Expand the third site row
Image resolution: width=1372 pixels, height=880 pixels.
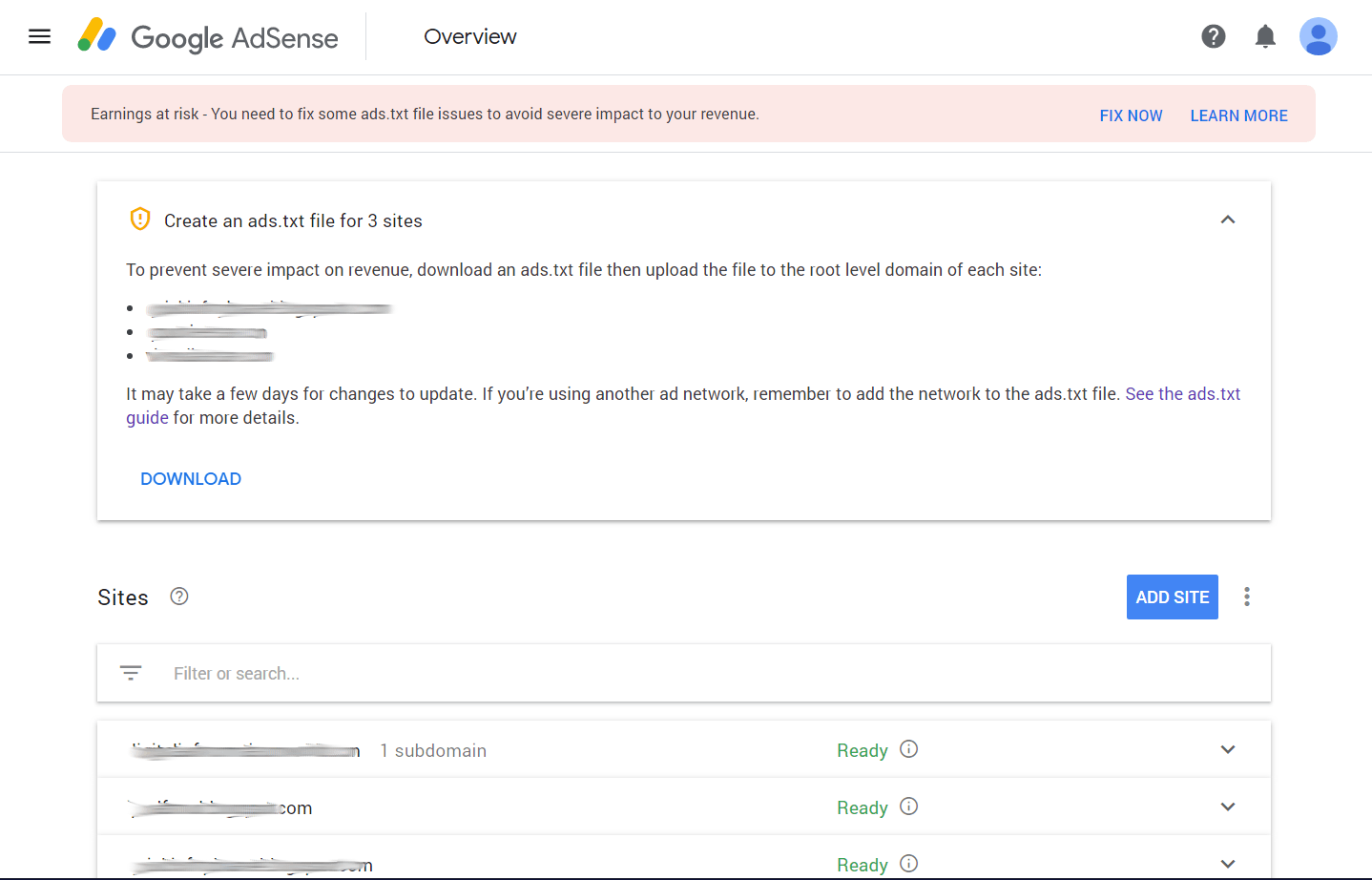point(1228,864)
